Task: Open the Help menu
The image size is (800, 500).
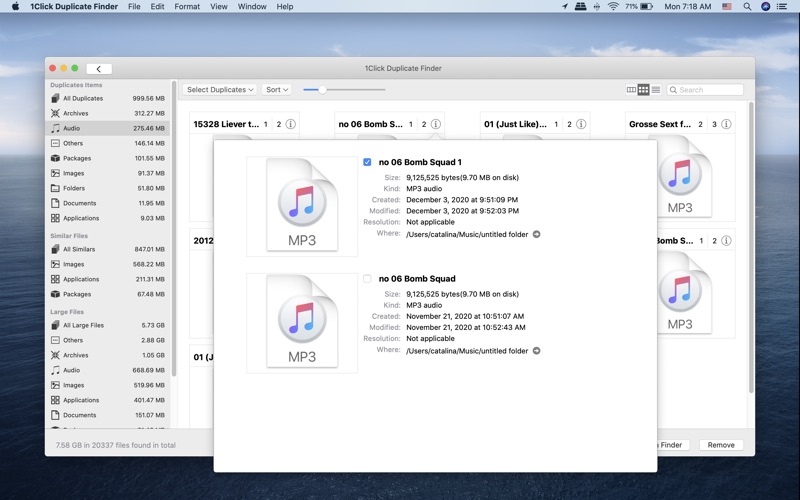Action: coord(285,7)
